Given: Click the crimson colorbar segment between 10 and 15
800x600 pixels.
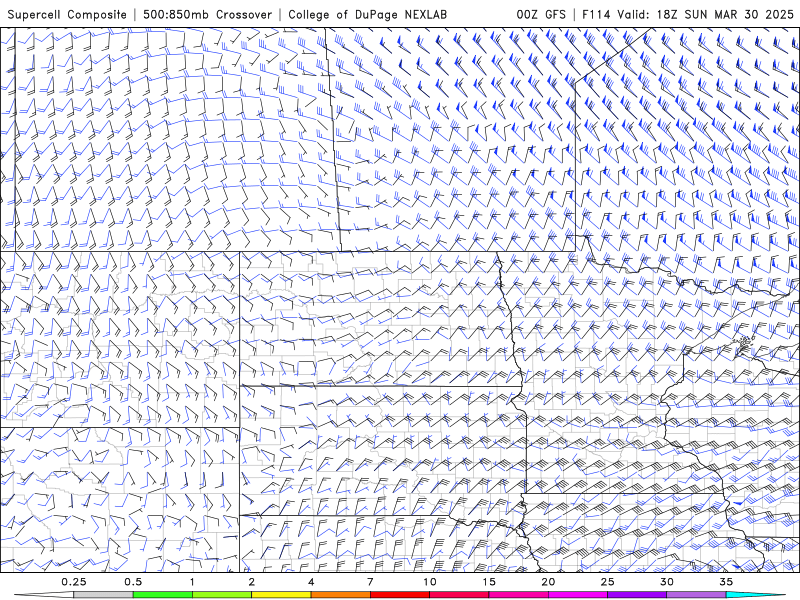Looking at the screenshot, I should (459, 595).
